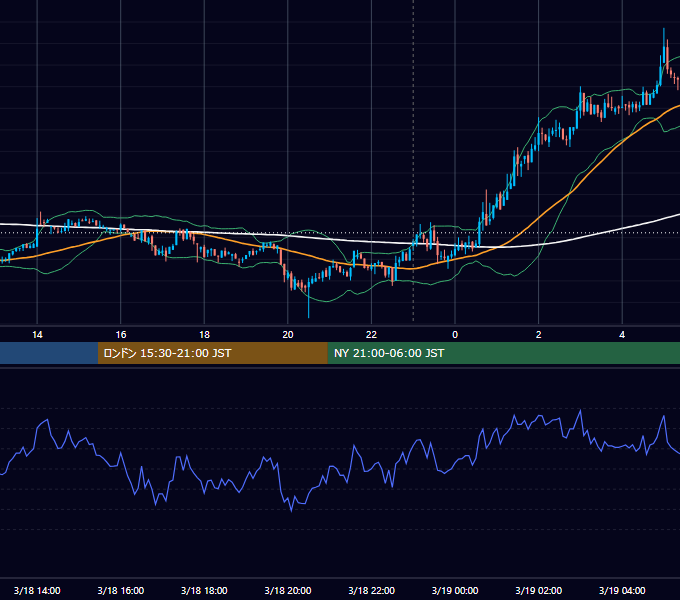680x600 pixels.
Task: Click the 20 hour axis label
Action: [288, 335]
